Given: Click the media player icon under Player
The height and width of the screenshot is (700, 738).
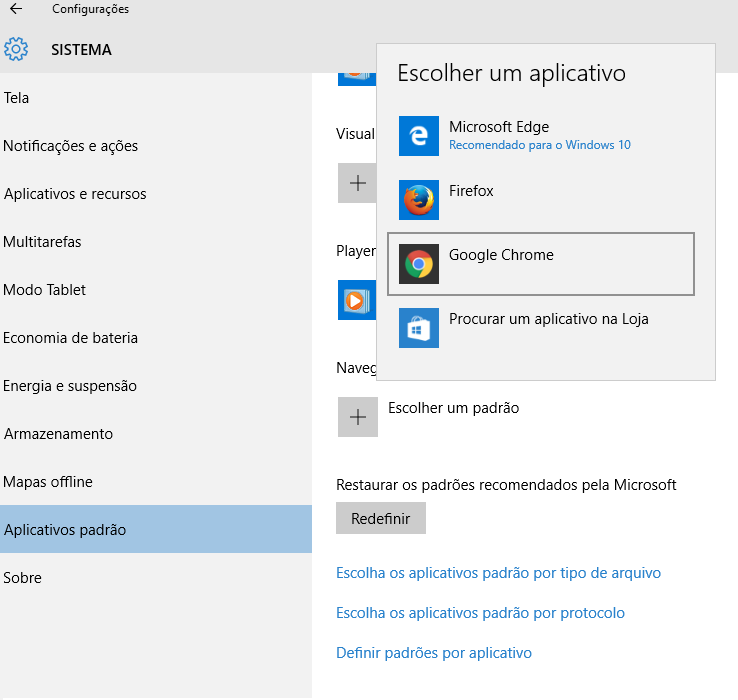Looking at the screenshot, I should (357, 300).
